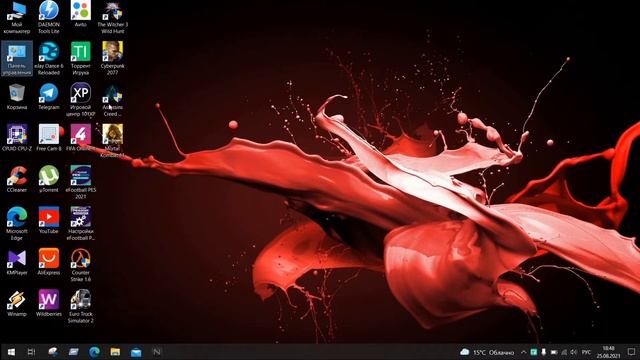Launch the Cyberpunk 2077 shortcut
This screenshot has height=360, width=640.
112,58
